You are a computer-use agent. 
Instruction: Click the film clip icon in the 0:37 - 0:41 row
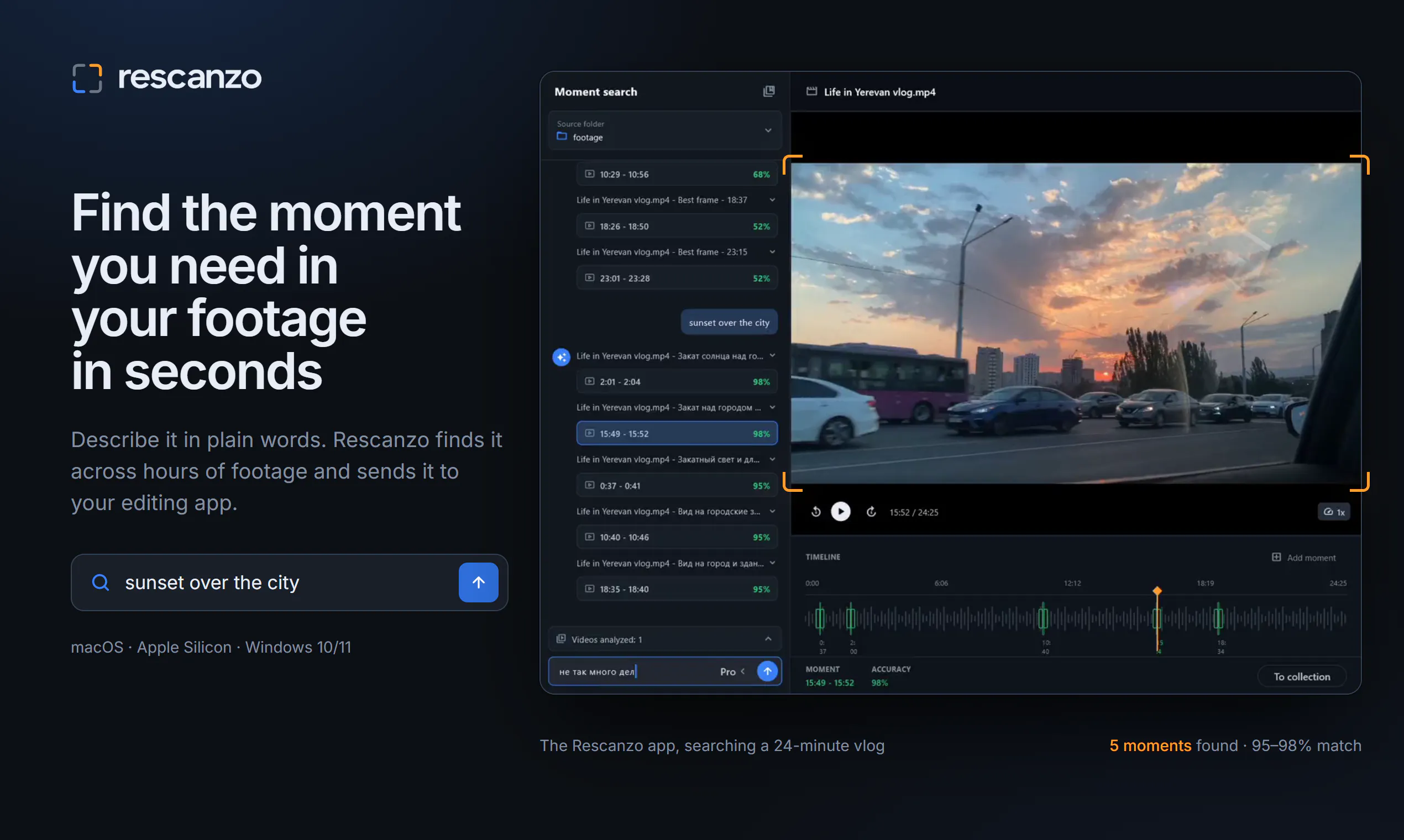click(589, 485)
